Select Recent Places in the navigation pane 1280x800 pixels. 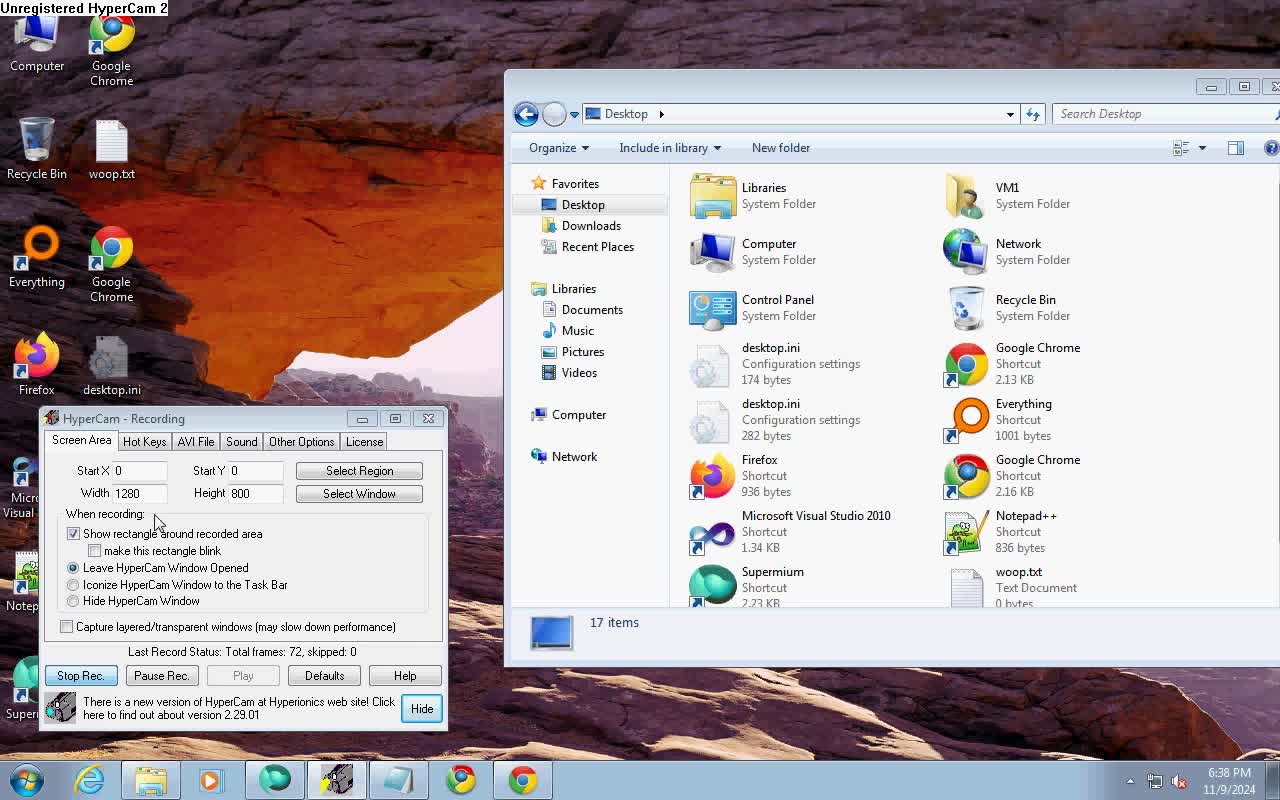[597, 247]
